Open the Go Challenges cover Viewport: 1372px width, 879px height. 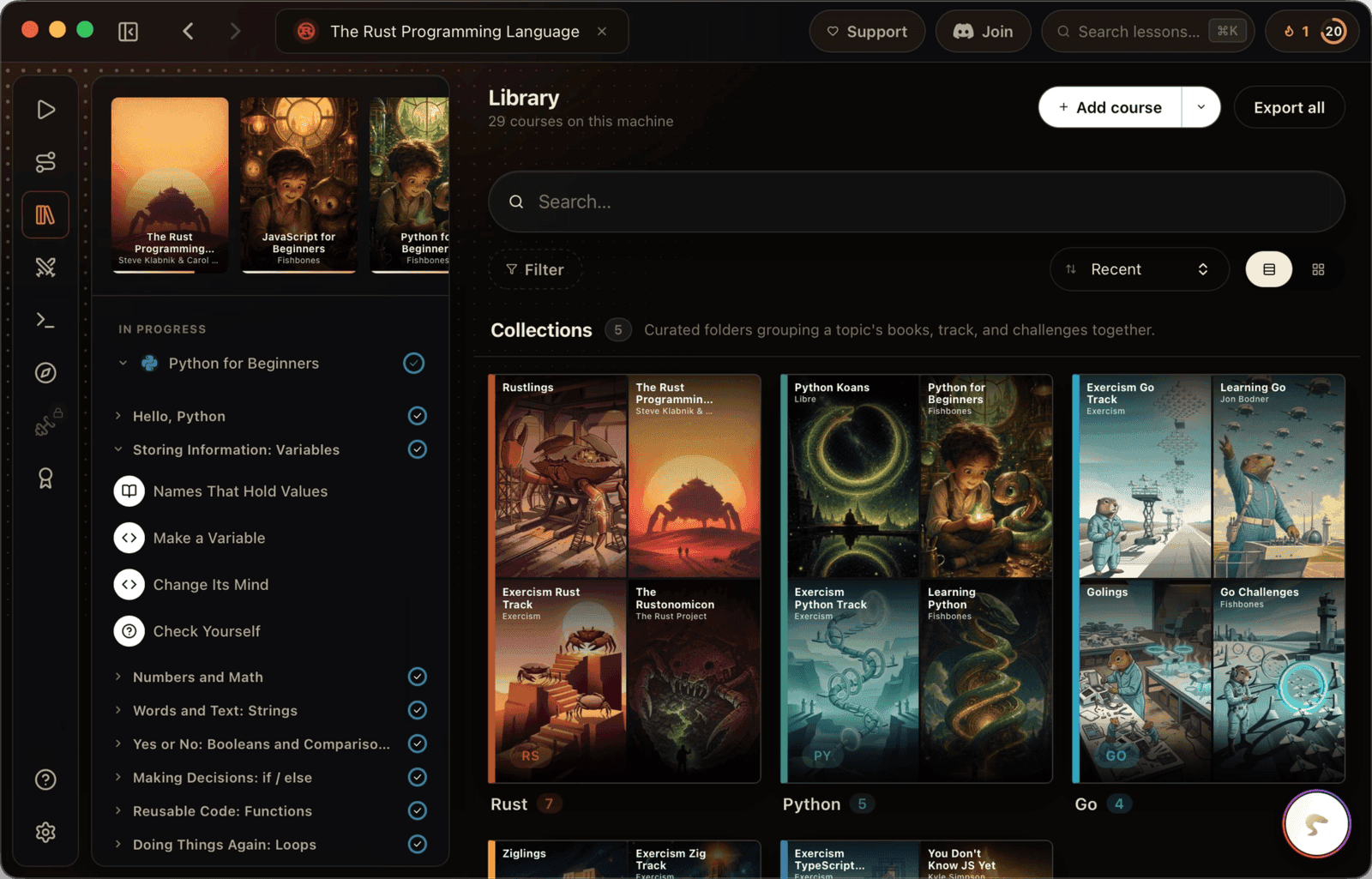tap(1279, 681)
